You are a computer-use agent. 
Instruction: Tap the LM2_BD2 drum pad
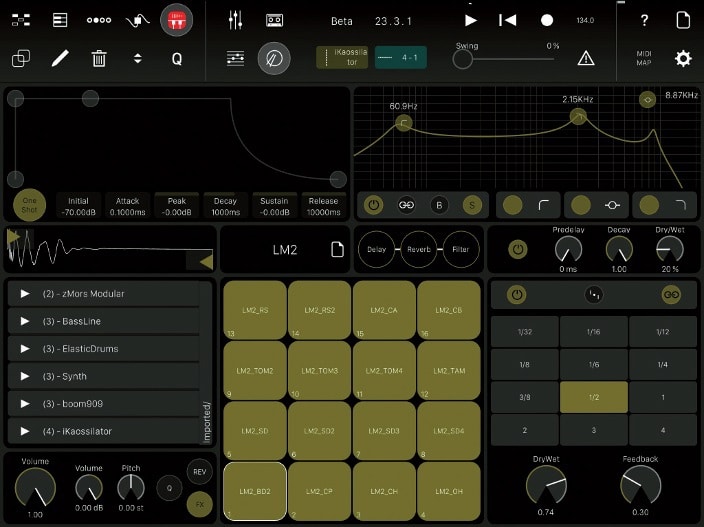pos(255,492)
